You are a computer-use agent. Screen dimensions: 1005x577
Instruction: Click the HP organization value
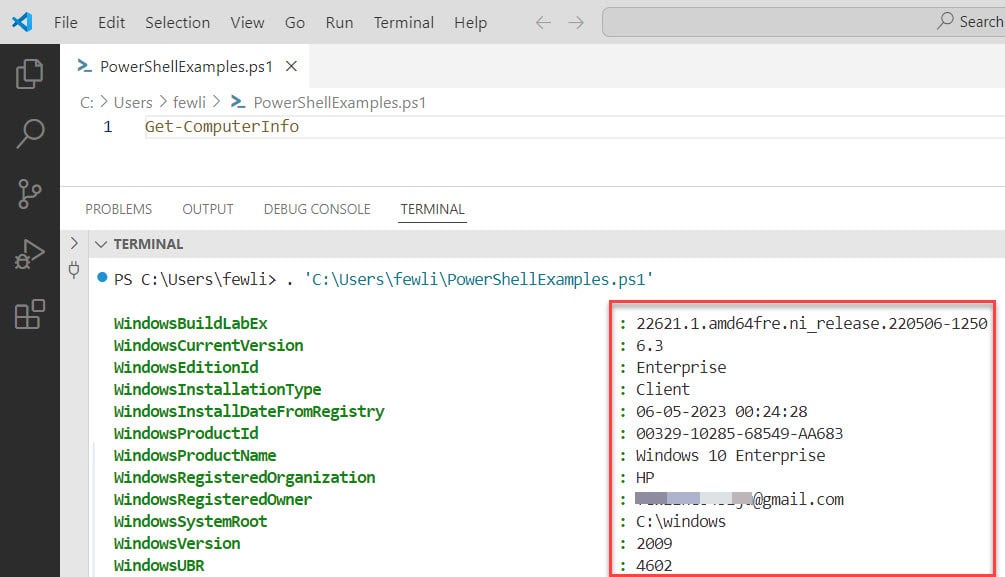click(645, 478)
